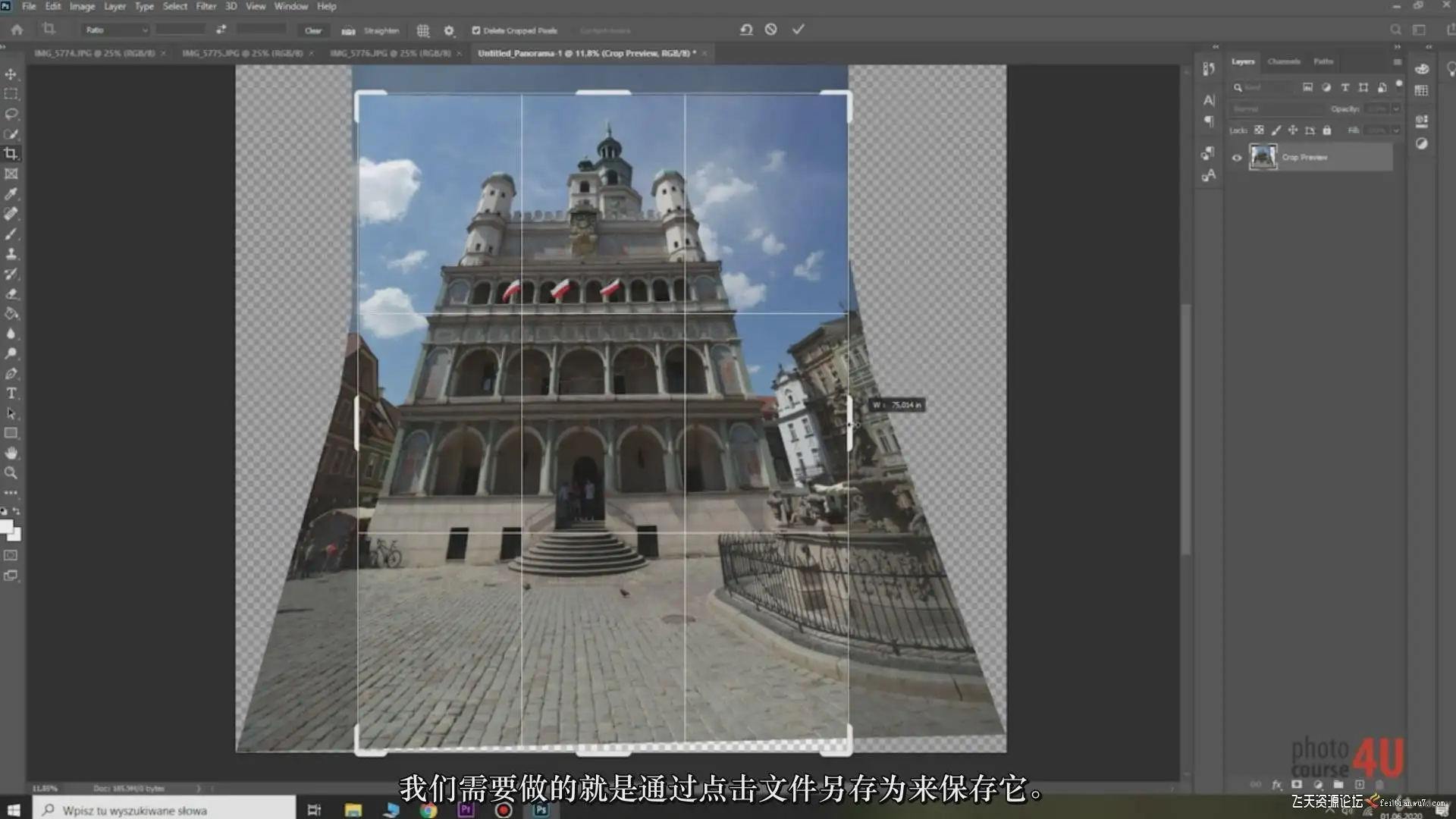Viewport: 1456px width, 819px height.
Task: Commit the crop with the checkmark
Action: (x=798, y=30)
